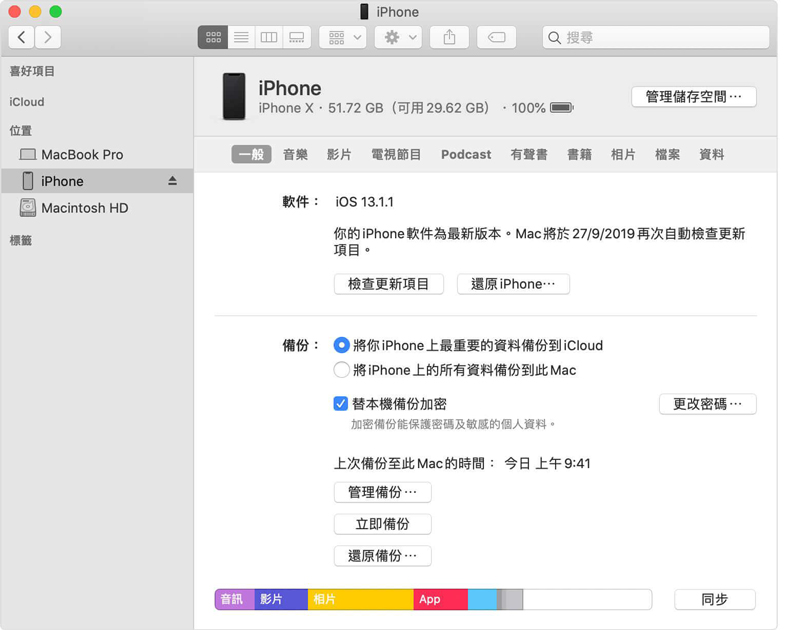Open the 音樂 tab
Screen dimensions: 800x630
coord(295,155)
